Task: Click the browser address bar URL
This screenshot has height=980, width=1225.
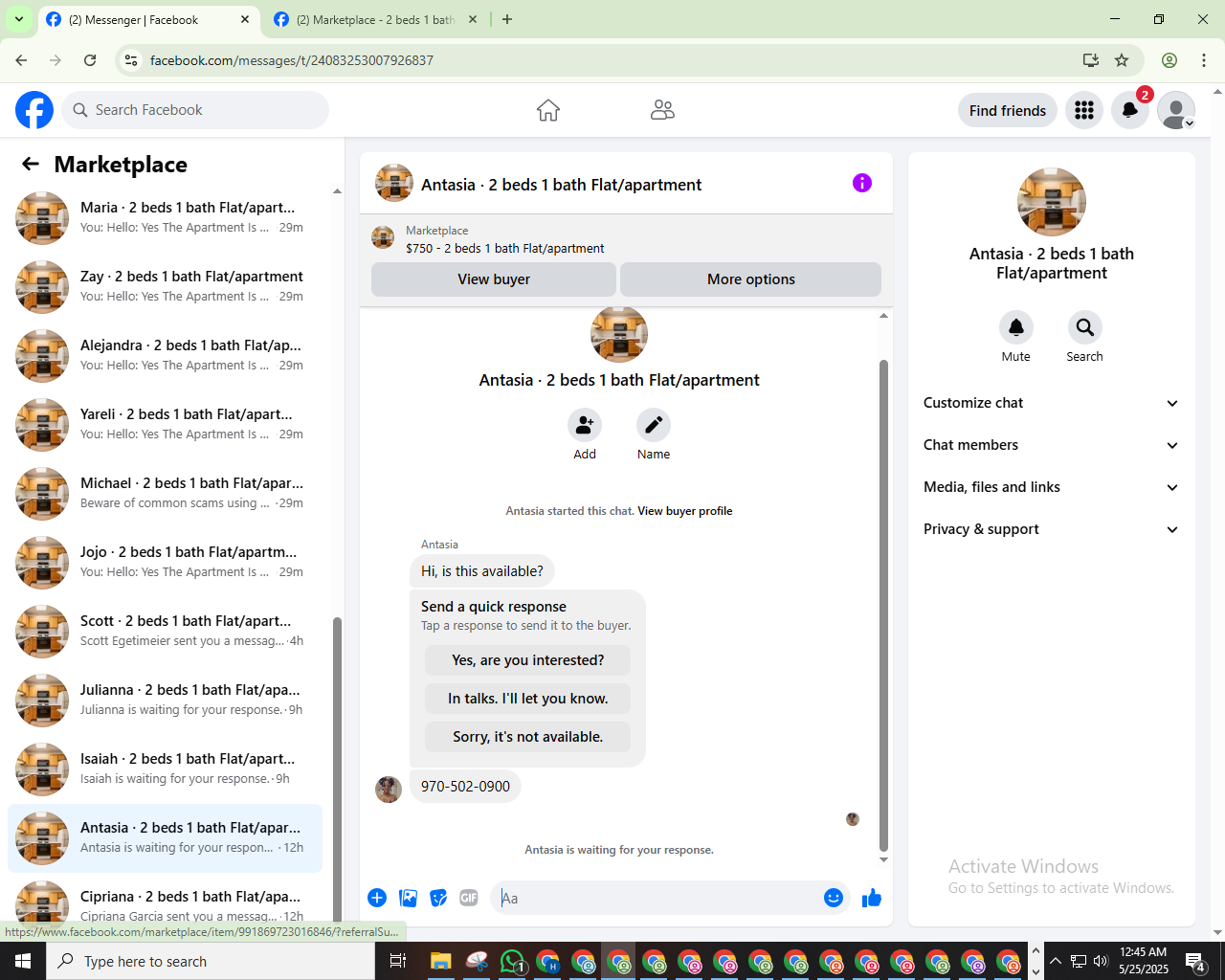Action: coord(292,60)
